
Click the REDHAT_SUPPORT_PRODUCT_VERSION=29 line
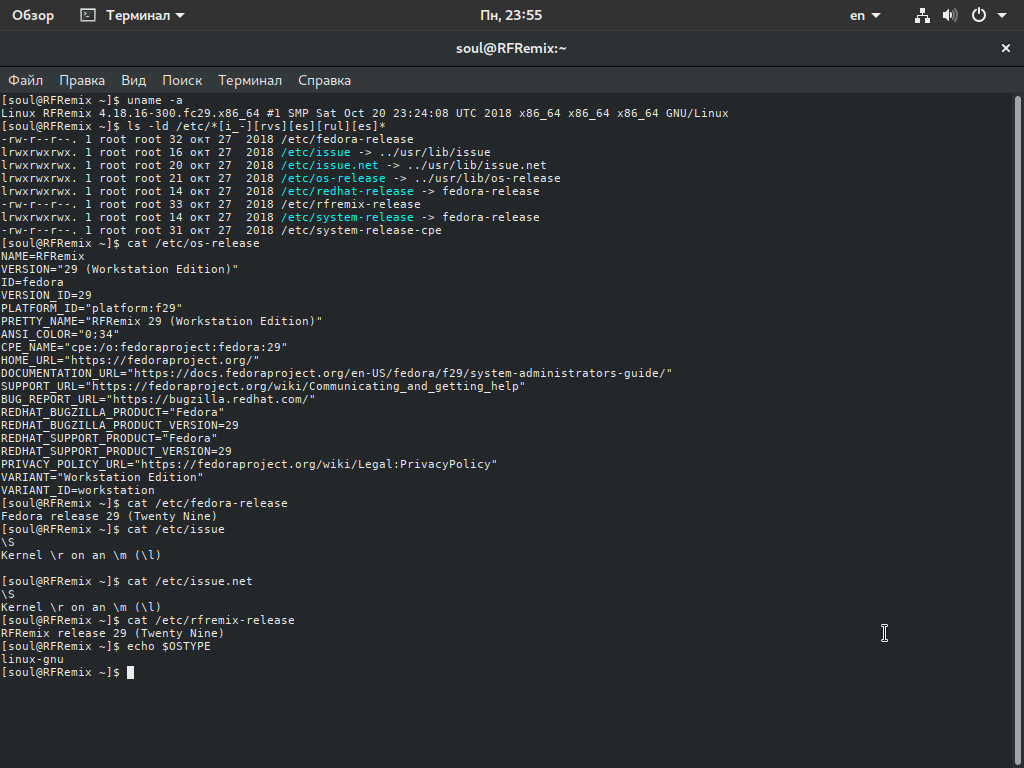click(116, 451)
